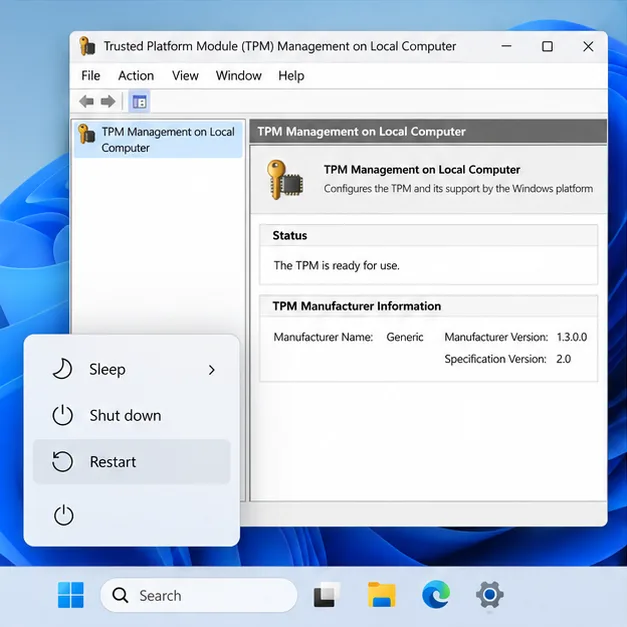
Task: Select TPM Management on Local Computer tree node
Action: (x=158, y=140)
